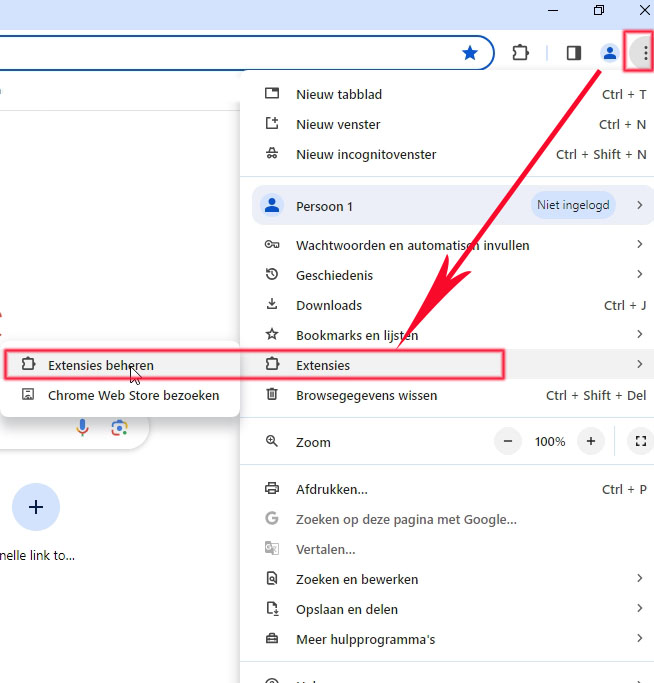The image size is (654, 683).
Task: Toggle the side panel icon
Action: click(574, 53)
